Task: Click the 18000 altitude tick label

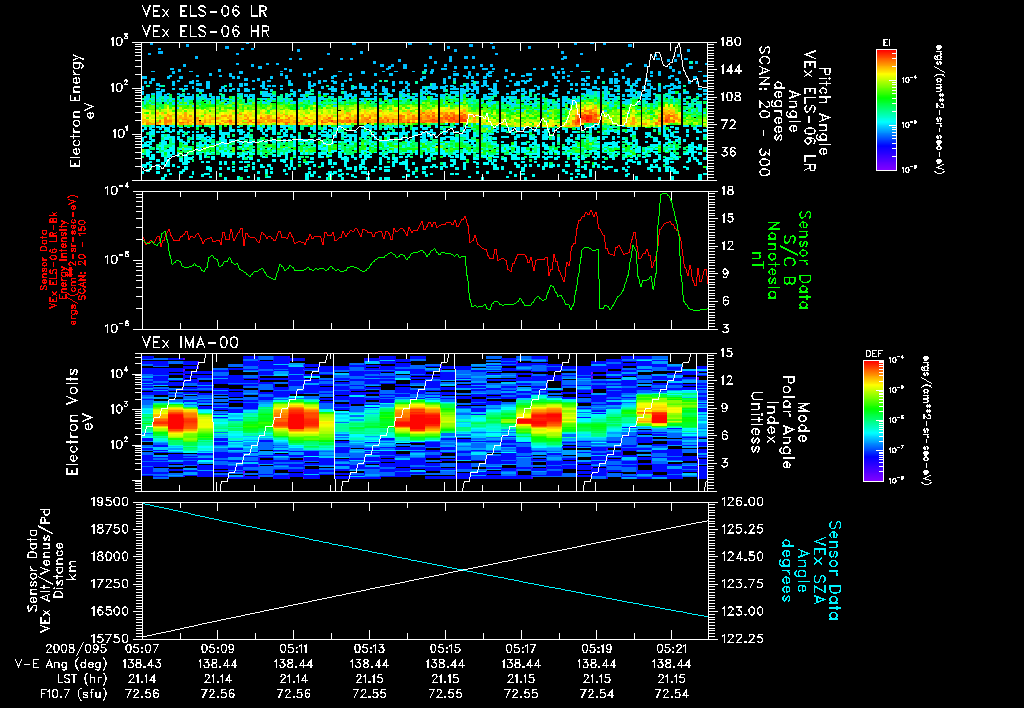Action: (x=110, y=556)
